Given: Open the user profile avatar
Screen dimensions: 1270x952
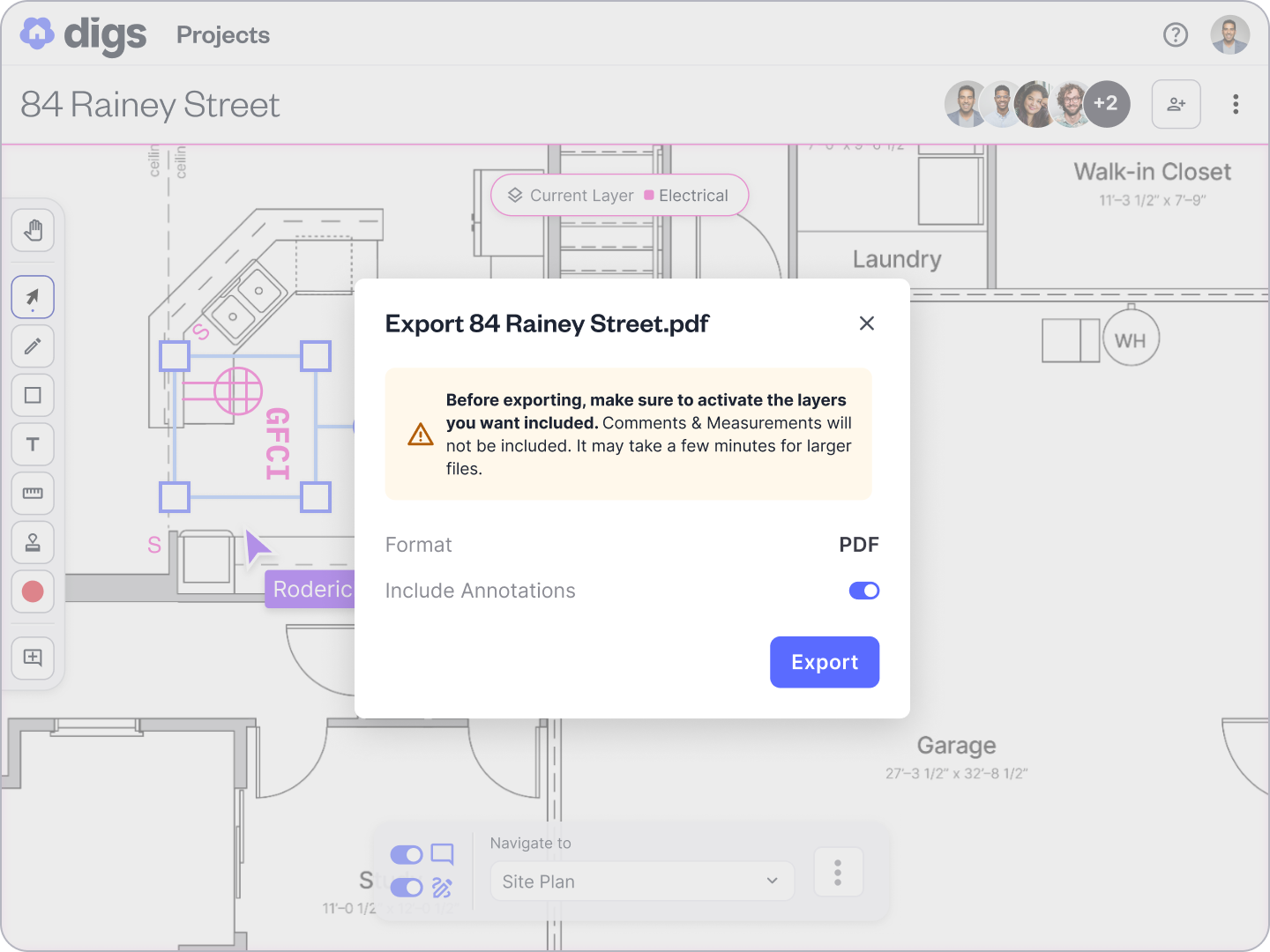Looking at the screenshot, I should (x=1230, y=34).
